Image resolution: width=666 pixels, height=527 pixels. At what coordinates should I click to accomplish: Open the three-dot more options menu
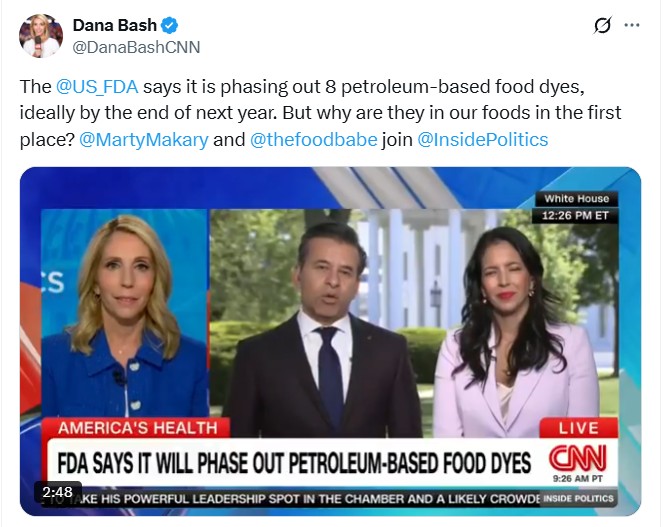(x=632, y=25)
